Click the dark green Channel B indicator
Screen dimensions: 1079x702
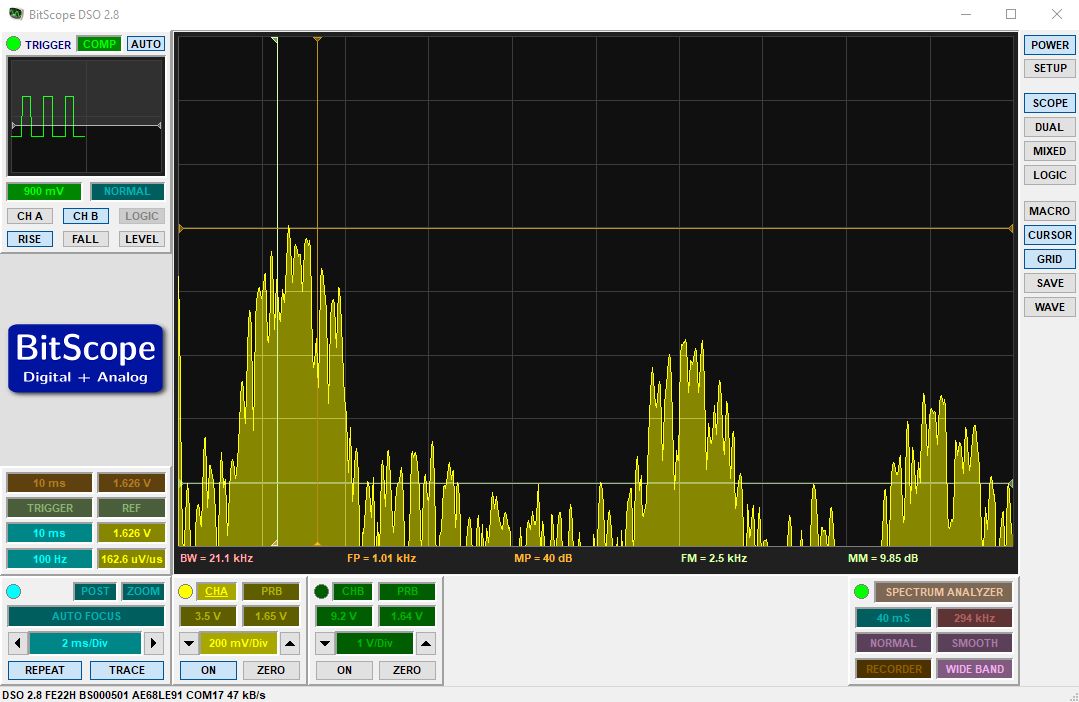point(321,591)
